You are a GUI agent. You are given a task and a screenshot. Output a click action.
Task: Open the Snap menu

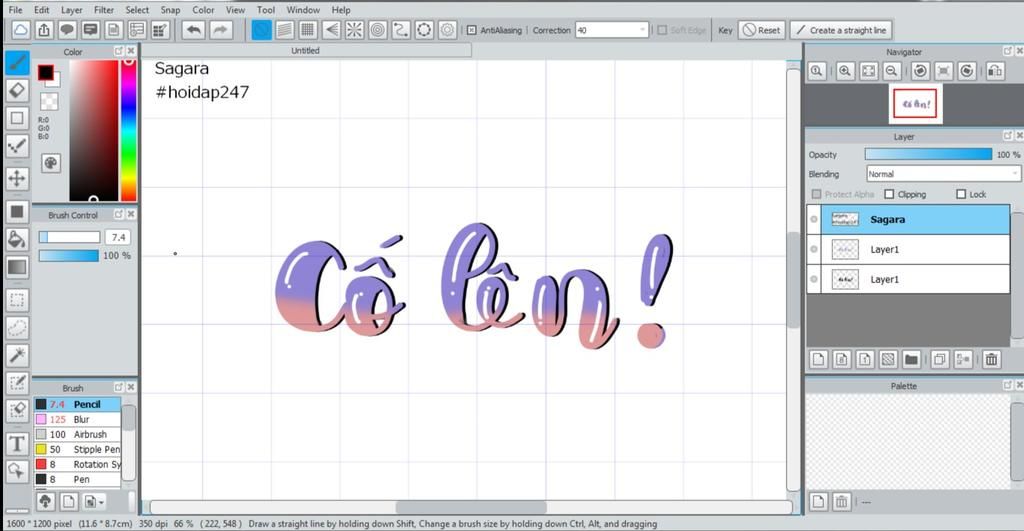click(x=170, y=10)
